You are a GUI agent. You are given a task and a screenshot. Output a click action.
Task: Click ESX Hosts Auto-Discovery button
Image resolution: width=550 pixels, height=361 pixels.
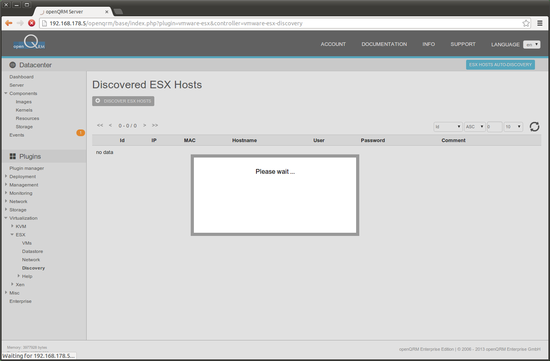[500, 65]
